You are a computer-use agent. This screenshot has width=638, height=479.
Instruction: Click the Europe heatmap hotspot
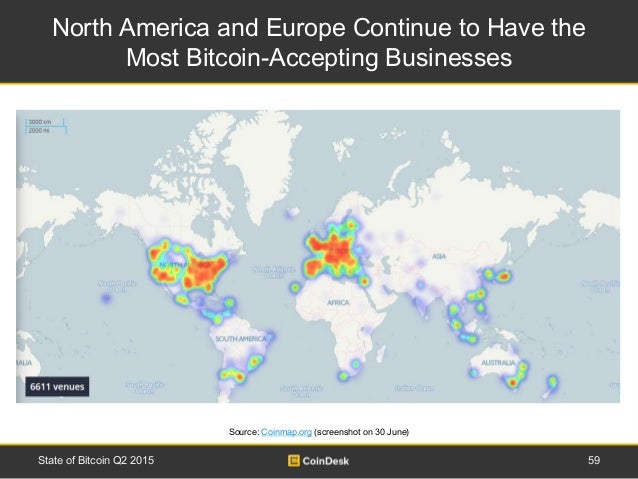point(334,252)
